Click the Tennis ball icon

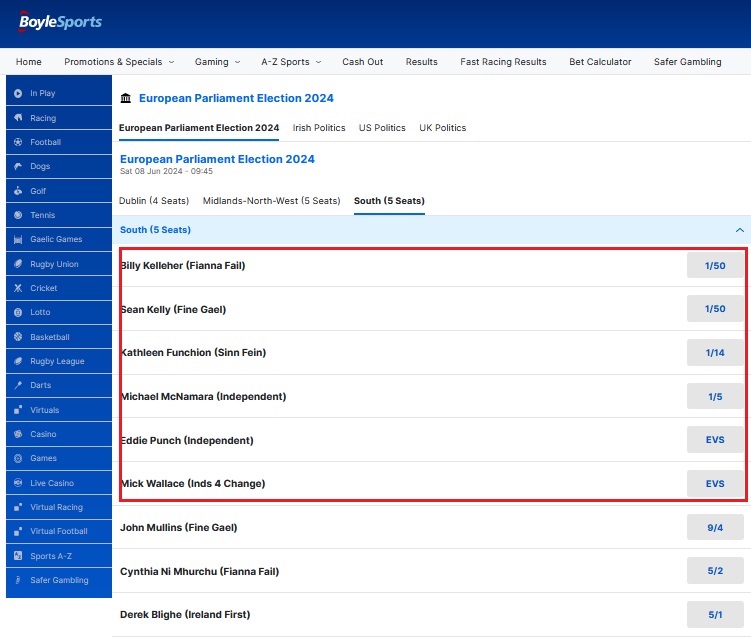point(18,215)
